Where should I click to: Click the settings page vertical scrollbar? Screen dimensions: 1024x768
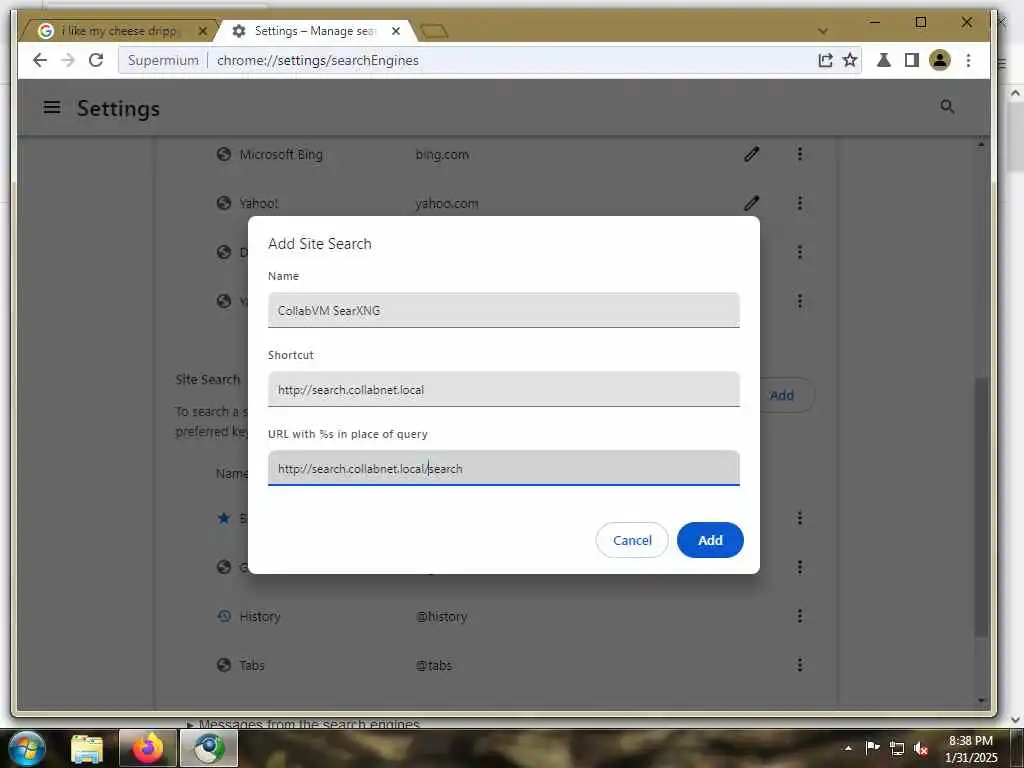tap(981, 507)
